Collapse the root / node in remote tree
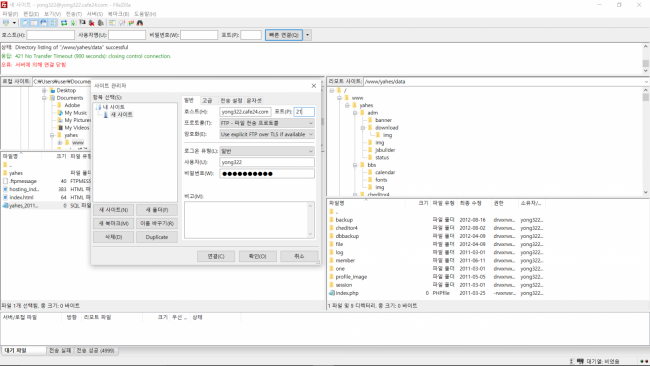The height and width of the screenshot is (366, 650). coord(332,90)
